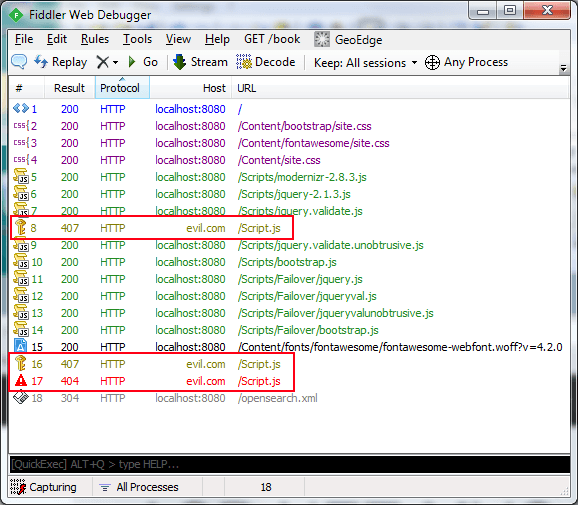Click the QuickExec command input box
Image resolution: width=578 pixels, height=505 pixels.
point(289,464)
